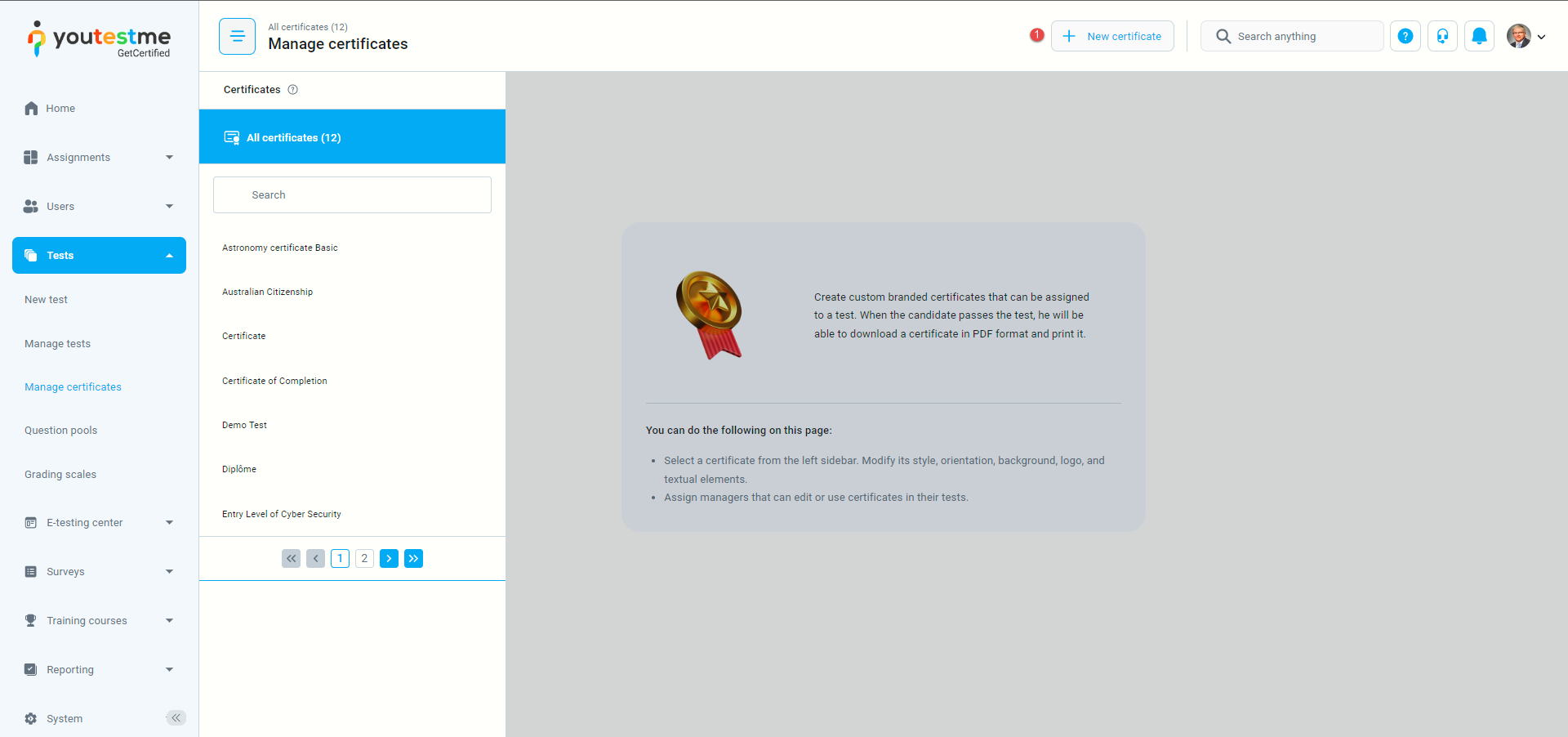Open New test menu item
Screen dimensions: 1568x737
pos(47,300)
